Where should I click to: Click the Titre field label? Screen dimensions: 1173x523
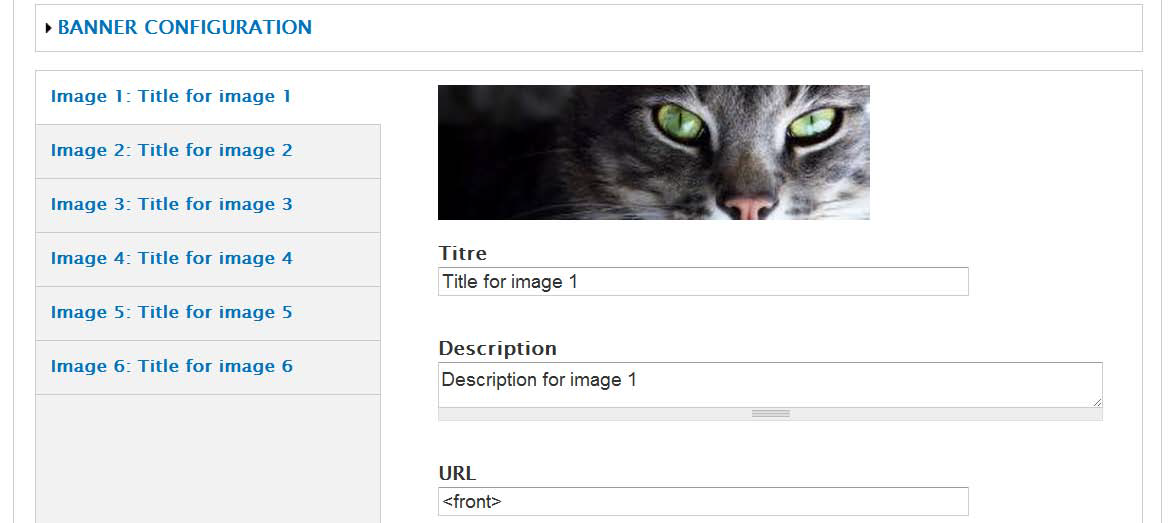[462, 254]
